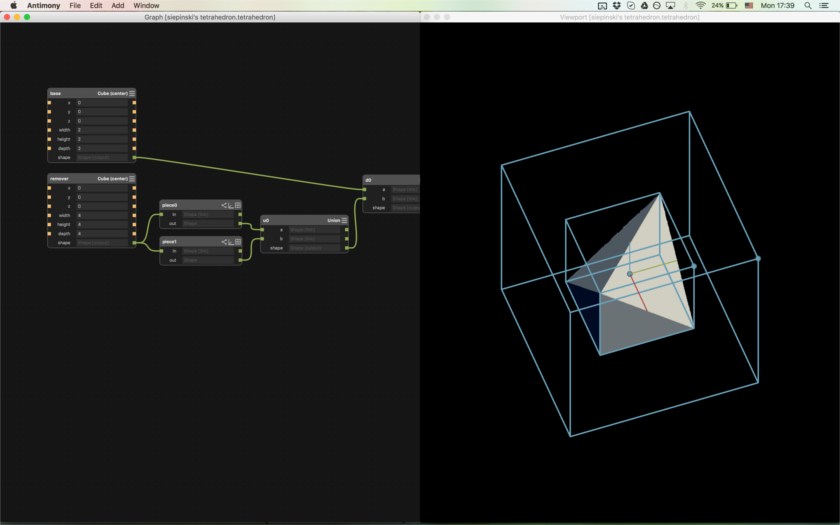The width and height of the screenshot is (840, 525).
Task: Click the d0 node 'b' input port
Action: click(x=364, y=198)
